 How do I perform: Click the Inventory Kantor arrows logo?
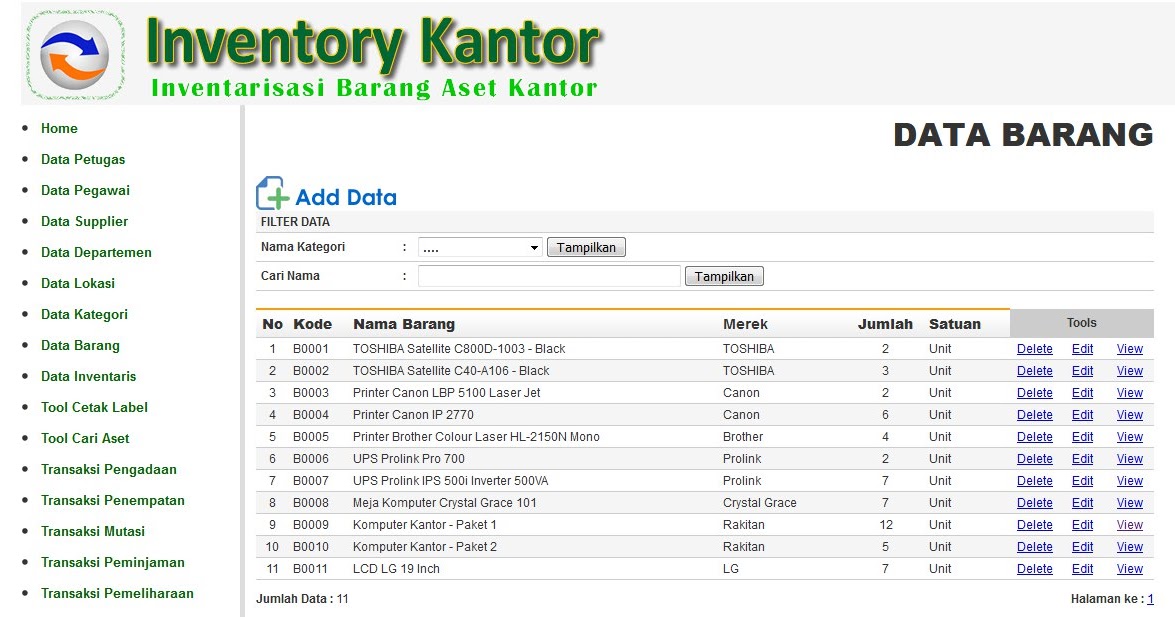(75, 55)
